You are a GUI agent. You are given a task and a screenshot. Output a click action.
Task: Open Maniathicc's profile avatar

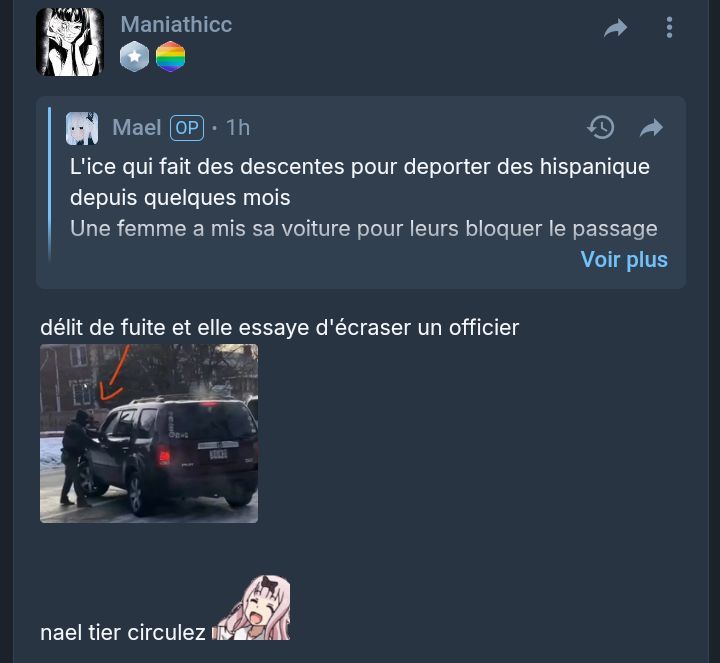coord(70,42)
